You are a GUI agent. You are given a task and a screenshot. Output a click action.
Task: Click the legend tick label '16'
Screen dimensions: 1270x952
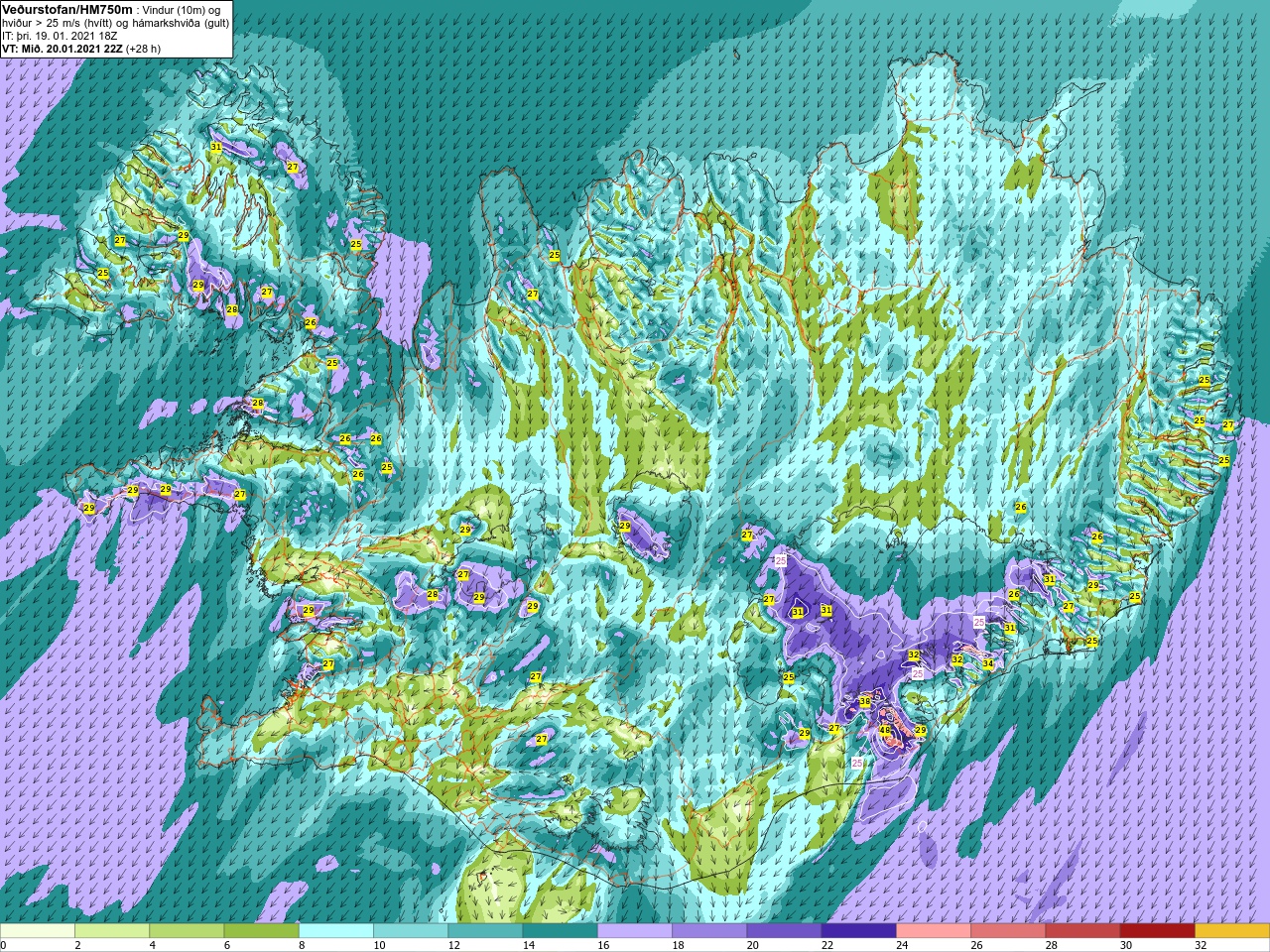(x=603, y=946)
